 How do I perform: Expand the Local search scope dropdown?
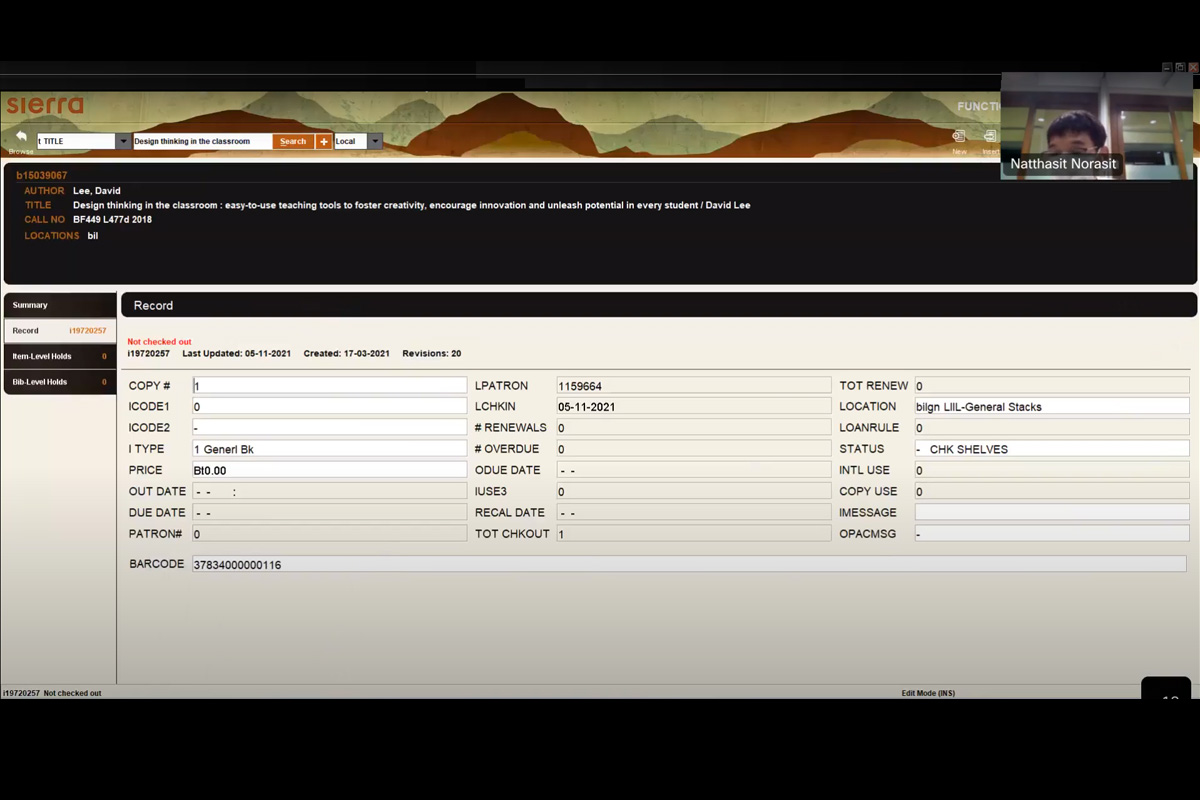(375, 142)
